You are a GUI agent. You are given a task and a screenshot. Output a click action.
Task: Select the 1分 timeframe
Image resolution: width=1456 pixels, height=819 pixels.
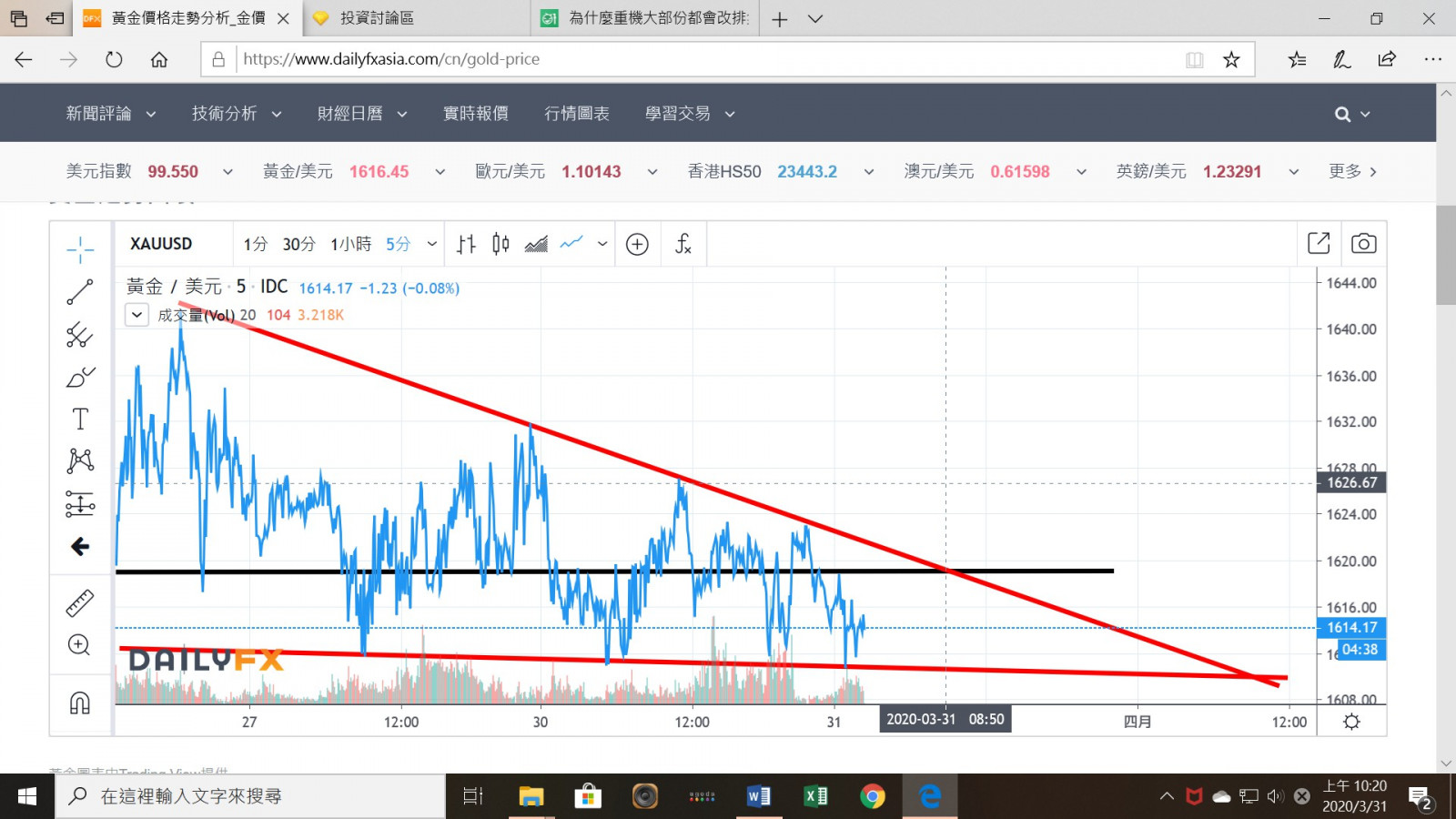tap(256, 244)
